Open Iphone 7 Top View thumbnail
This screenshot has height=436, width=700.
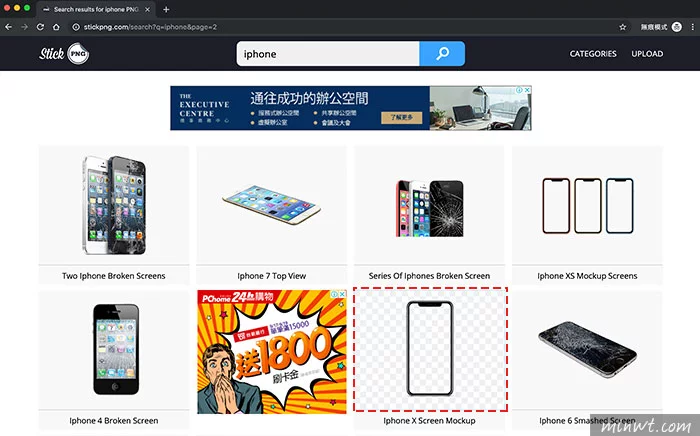point(271,205)
